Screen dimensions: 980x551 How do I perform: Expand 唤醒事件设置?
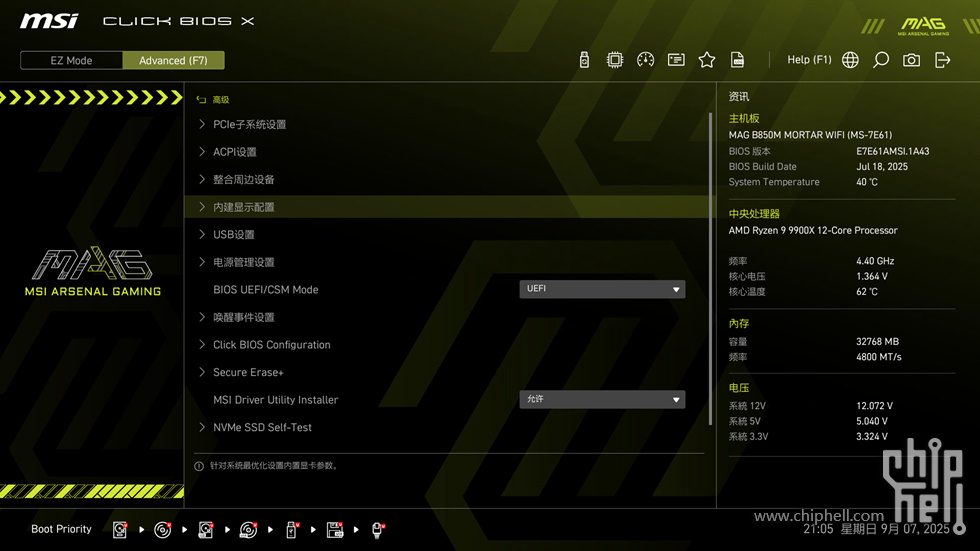click(x=449, y=317)
